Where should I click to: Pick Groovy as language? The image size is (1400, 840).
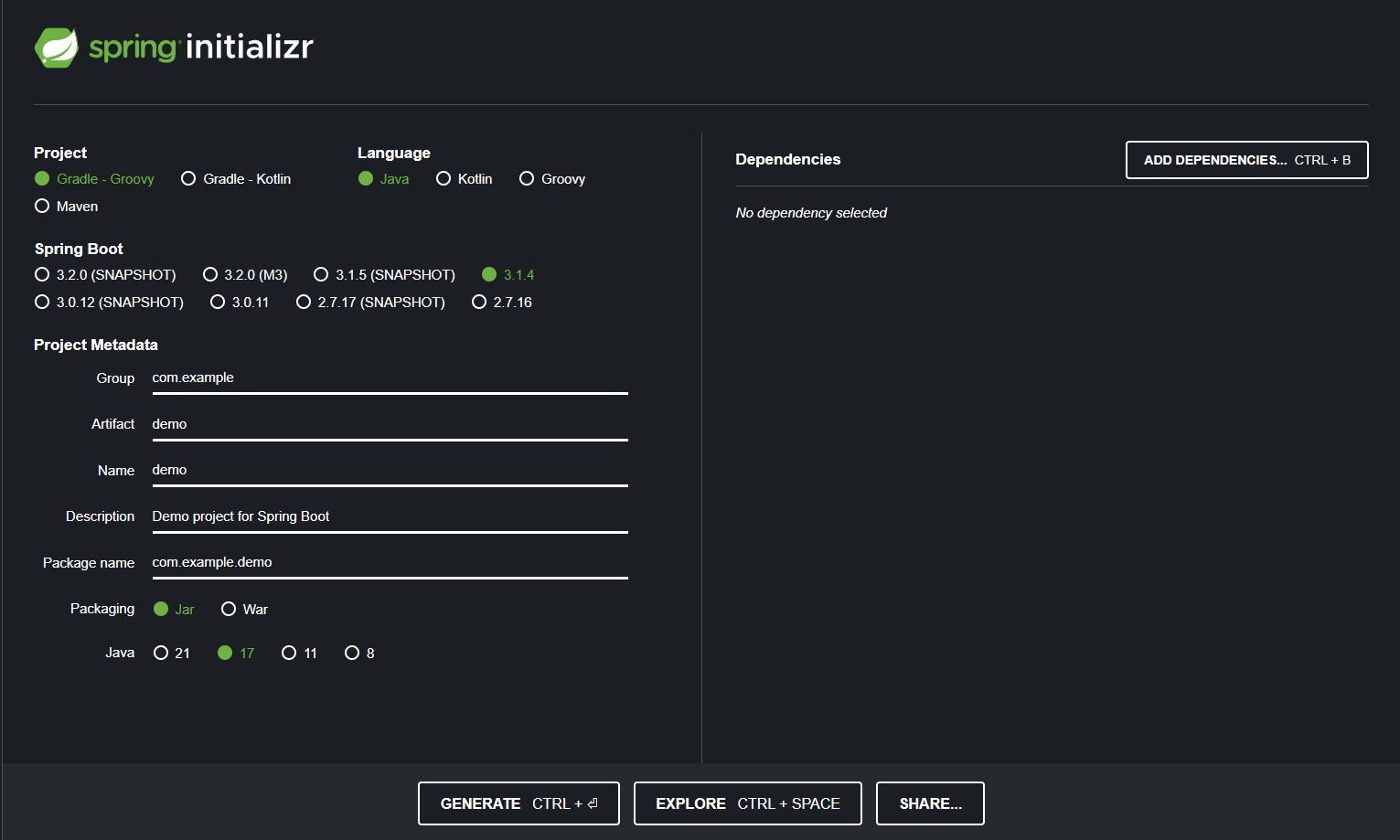click(551, 179)
